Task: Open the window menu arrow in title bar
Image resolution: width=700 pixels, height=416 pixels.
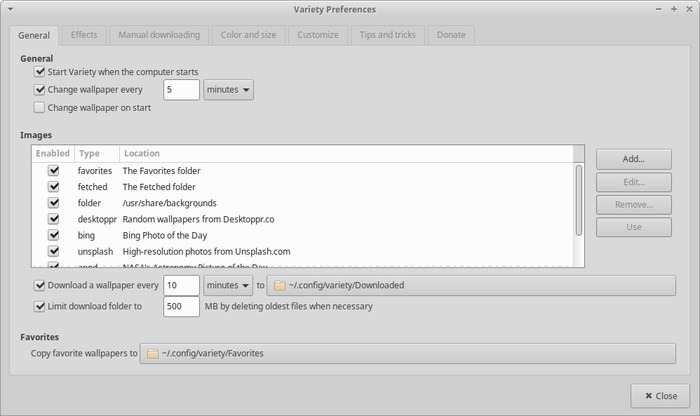Action: coord(10,9)
